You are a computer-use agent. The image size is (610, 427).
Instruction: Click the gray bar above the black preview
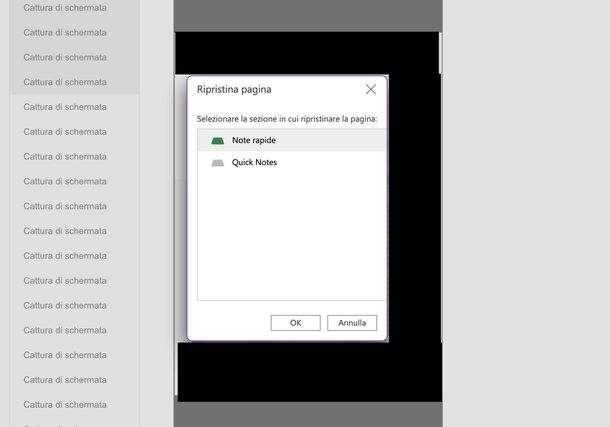[x=307, y=14]
